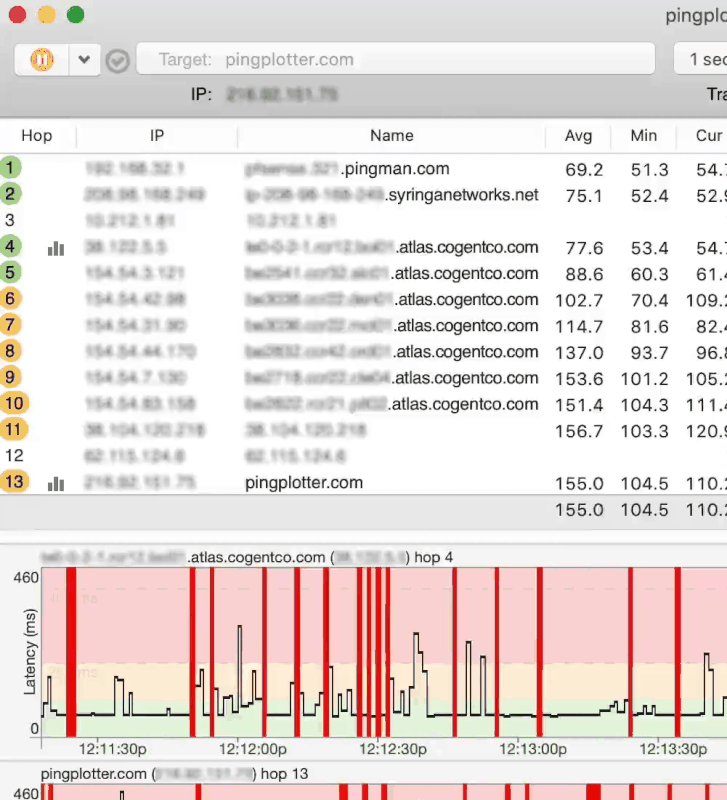Sort by the Min column header
The image size is (727, 800).
[x=644, y=136]
